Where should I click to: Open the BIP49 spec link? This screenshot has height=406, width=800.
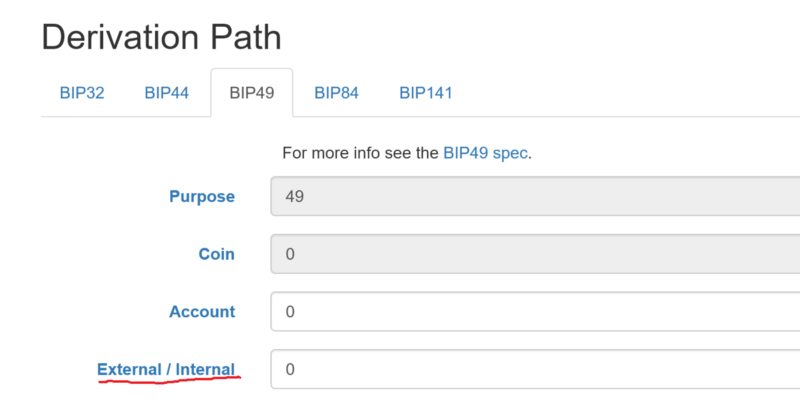[x=485, y=153]
